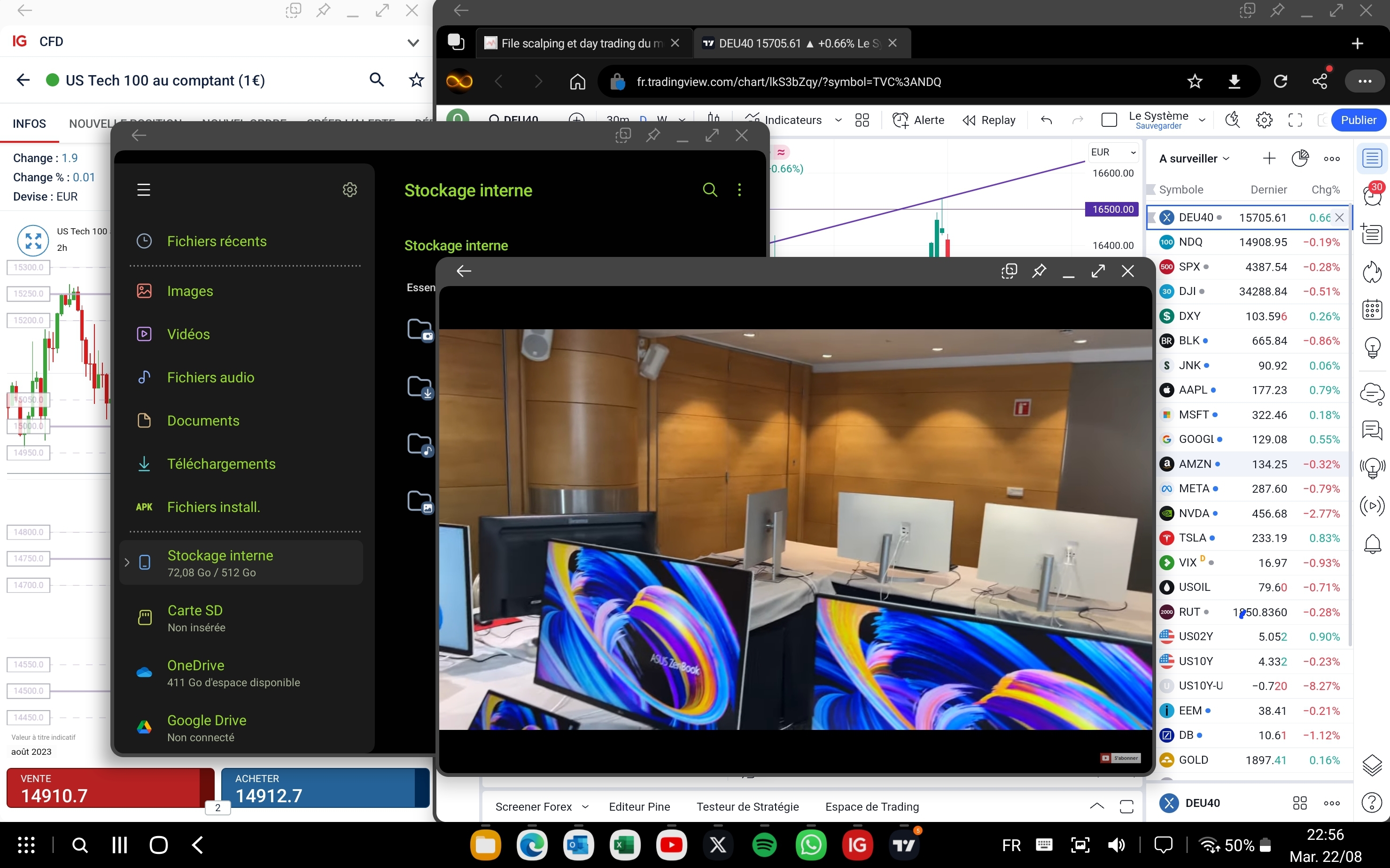This screenshot has width=1390, height=868.
Task: Open Editeur Pine tab
Action: 639,806
